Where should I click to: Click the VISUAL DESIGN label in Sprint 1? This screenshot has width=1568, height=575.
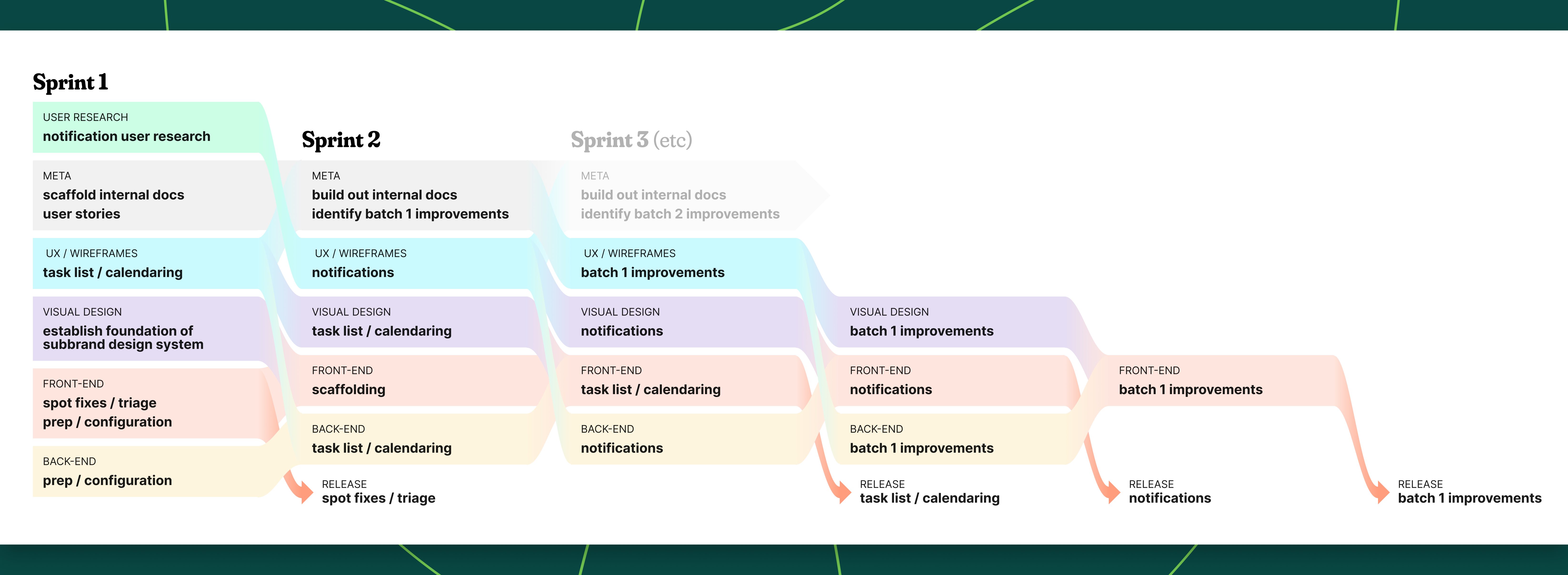click(82, 312)
